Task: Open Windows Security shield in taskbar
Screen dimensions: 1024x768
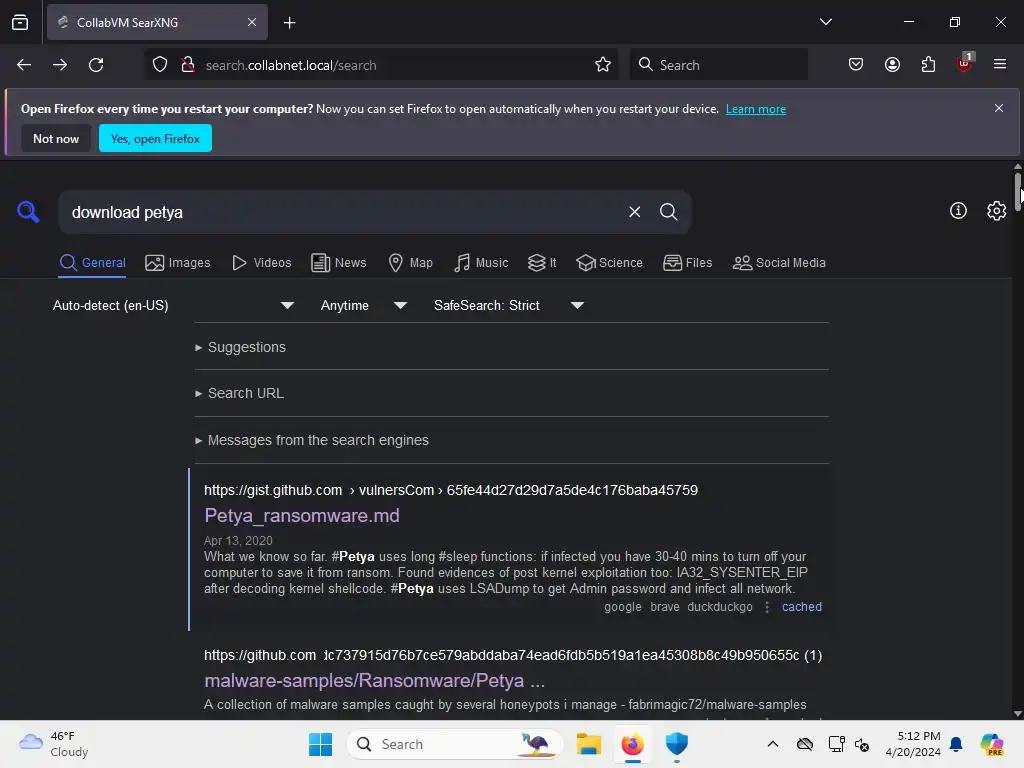Action: click(x=677, y=744)
